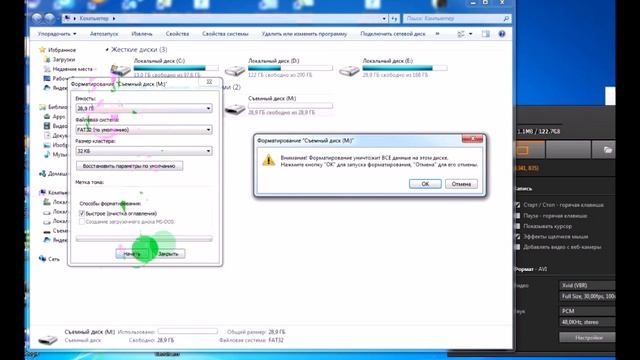Open Домашняя группа icon in sidebar
The image size is (640, 360).
pos(42,173)
